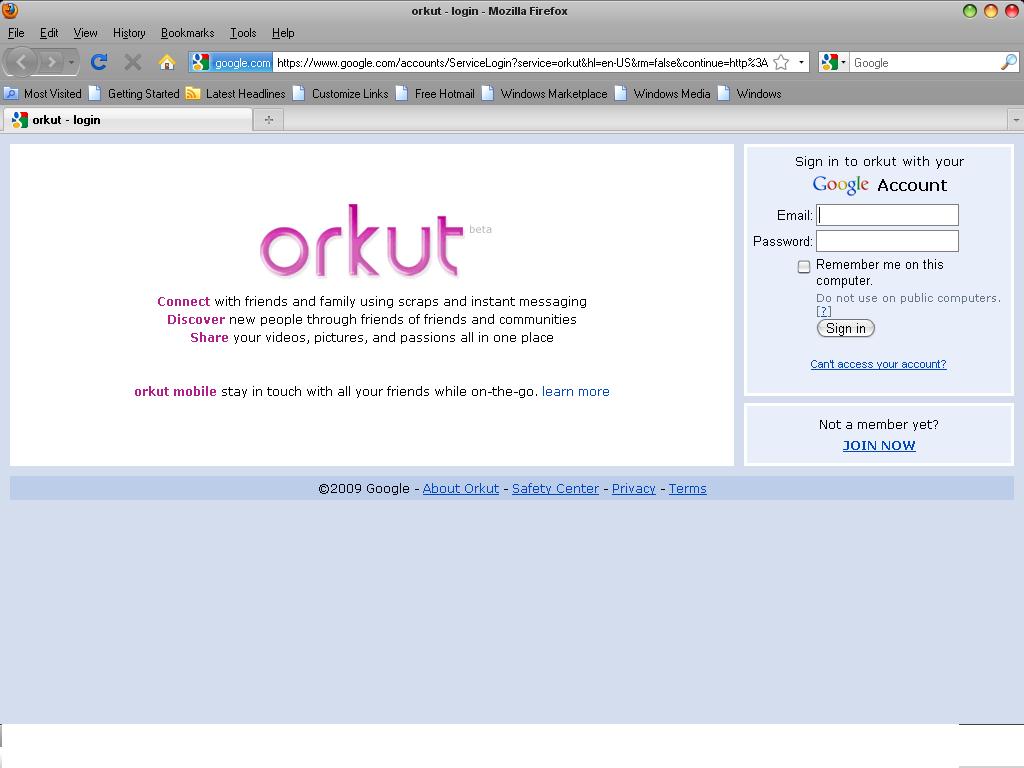
Task: Reload the page with the refresh icon
Action: click(99, 63)
